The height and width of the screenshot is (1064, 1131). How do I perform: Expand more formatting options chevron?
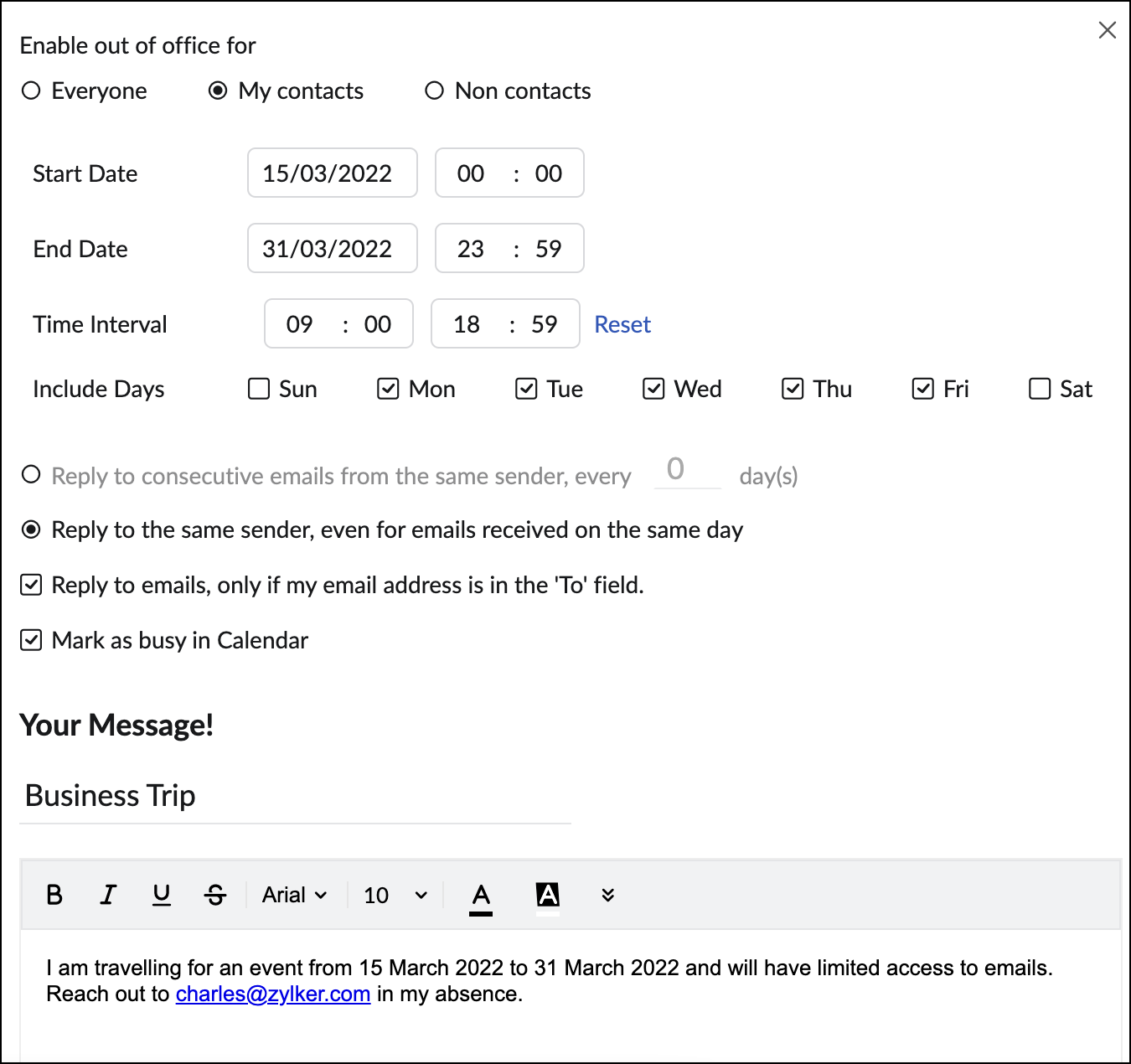coord(608,895)
